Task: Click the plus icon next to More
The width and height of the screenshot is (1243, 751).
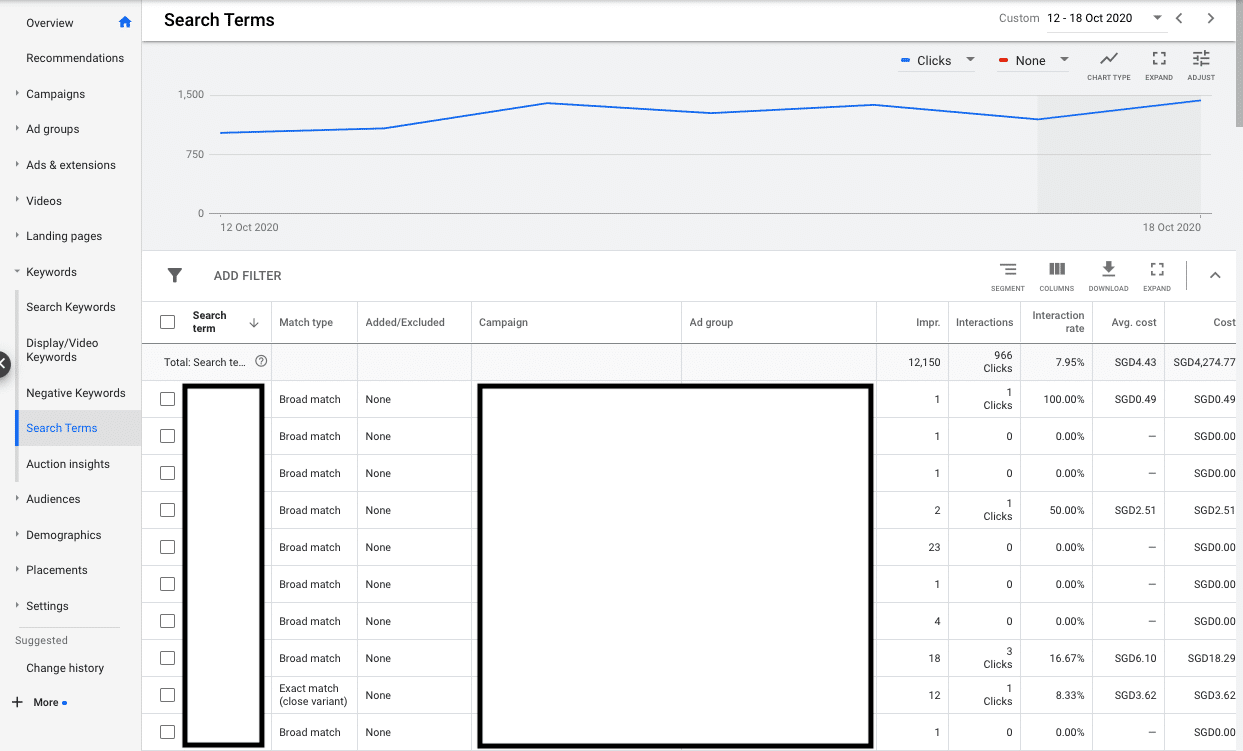Action: [17, 702]
